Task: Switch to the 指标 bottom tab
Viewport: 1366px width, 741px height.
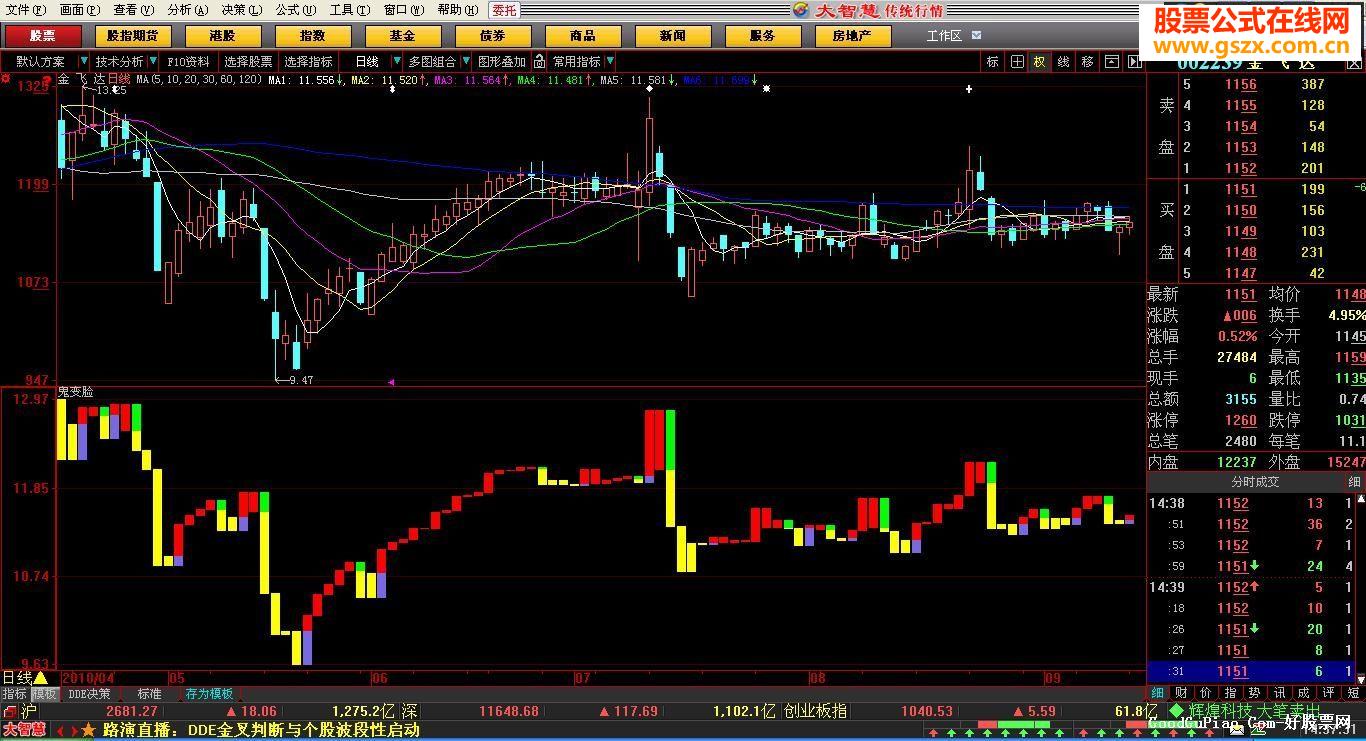Action: pyautogui.click(x=14, y=694)
